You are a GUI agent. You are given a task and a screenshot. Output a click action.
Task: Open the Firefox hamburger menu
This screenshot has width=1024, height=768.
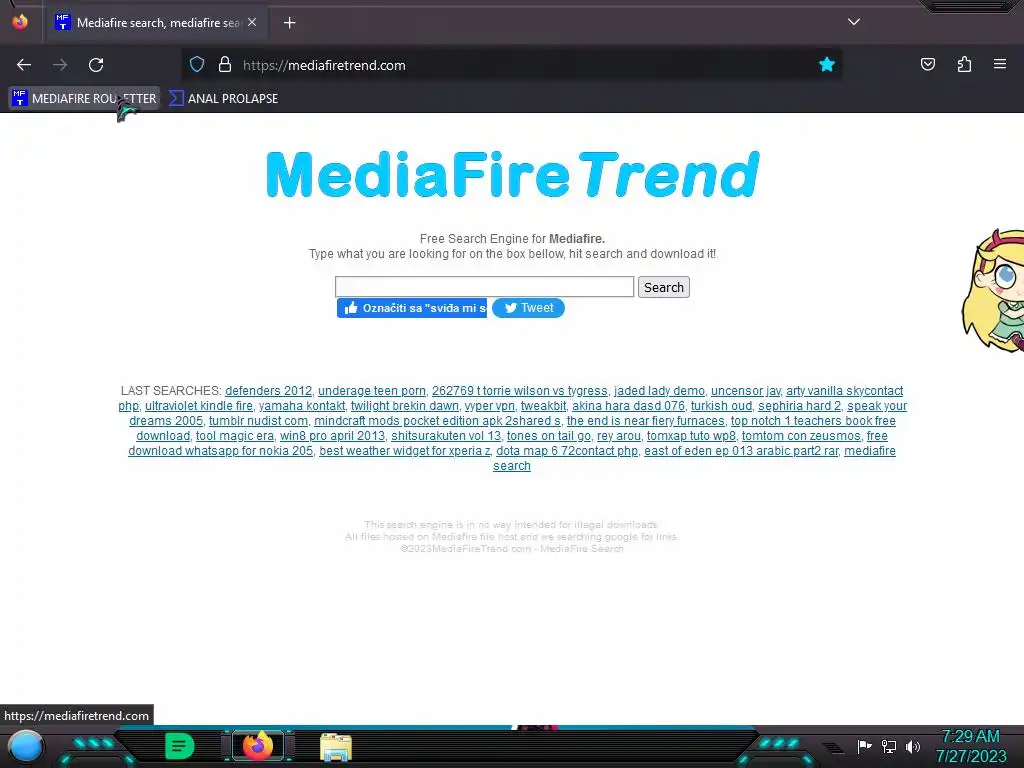point(1000,64)
